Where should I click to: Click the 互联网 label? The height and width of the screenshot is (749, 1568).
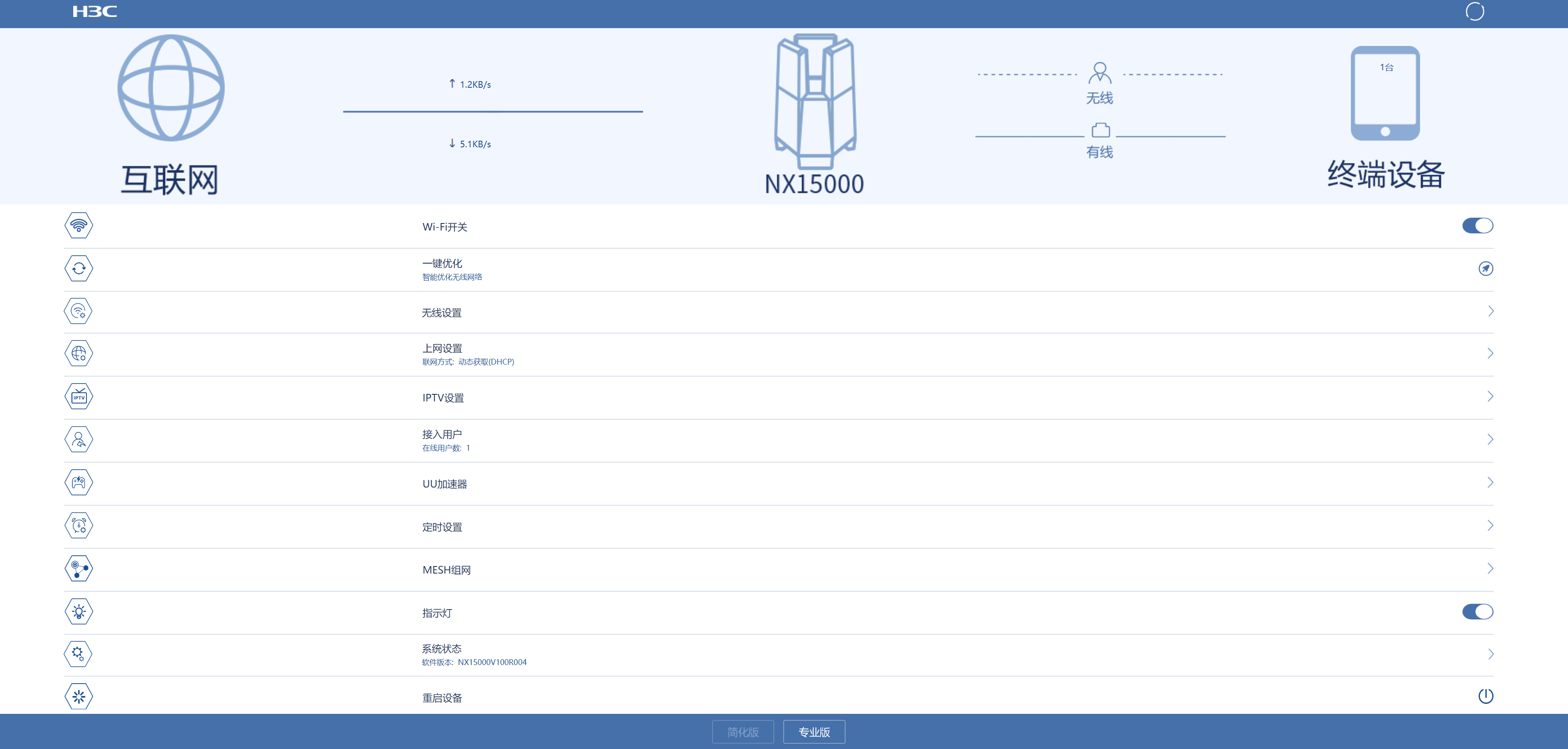click(169, 180)
